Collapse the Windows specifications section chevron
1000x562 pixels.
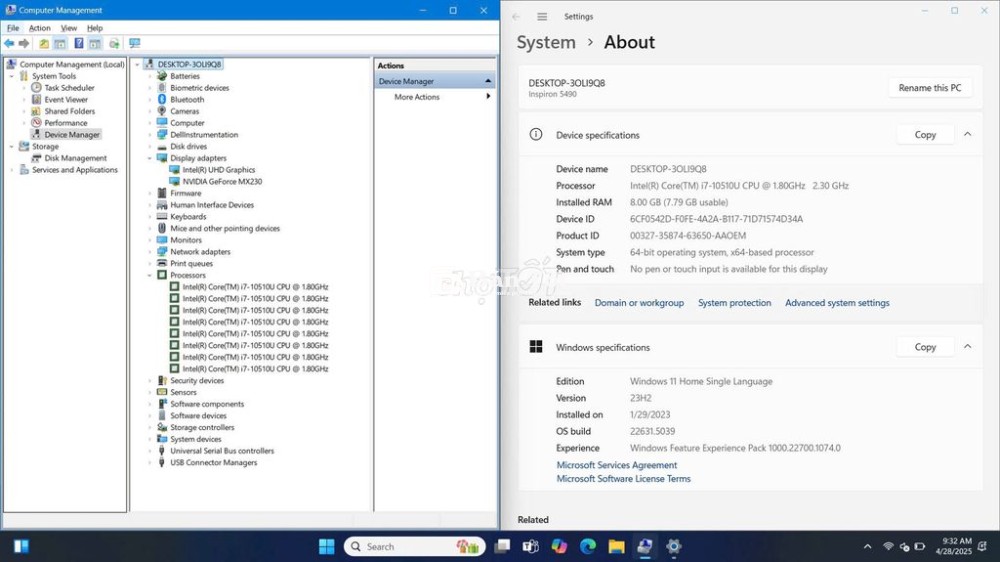point(967,346)
